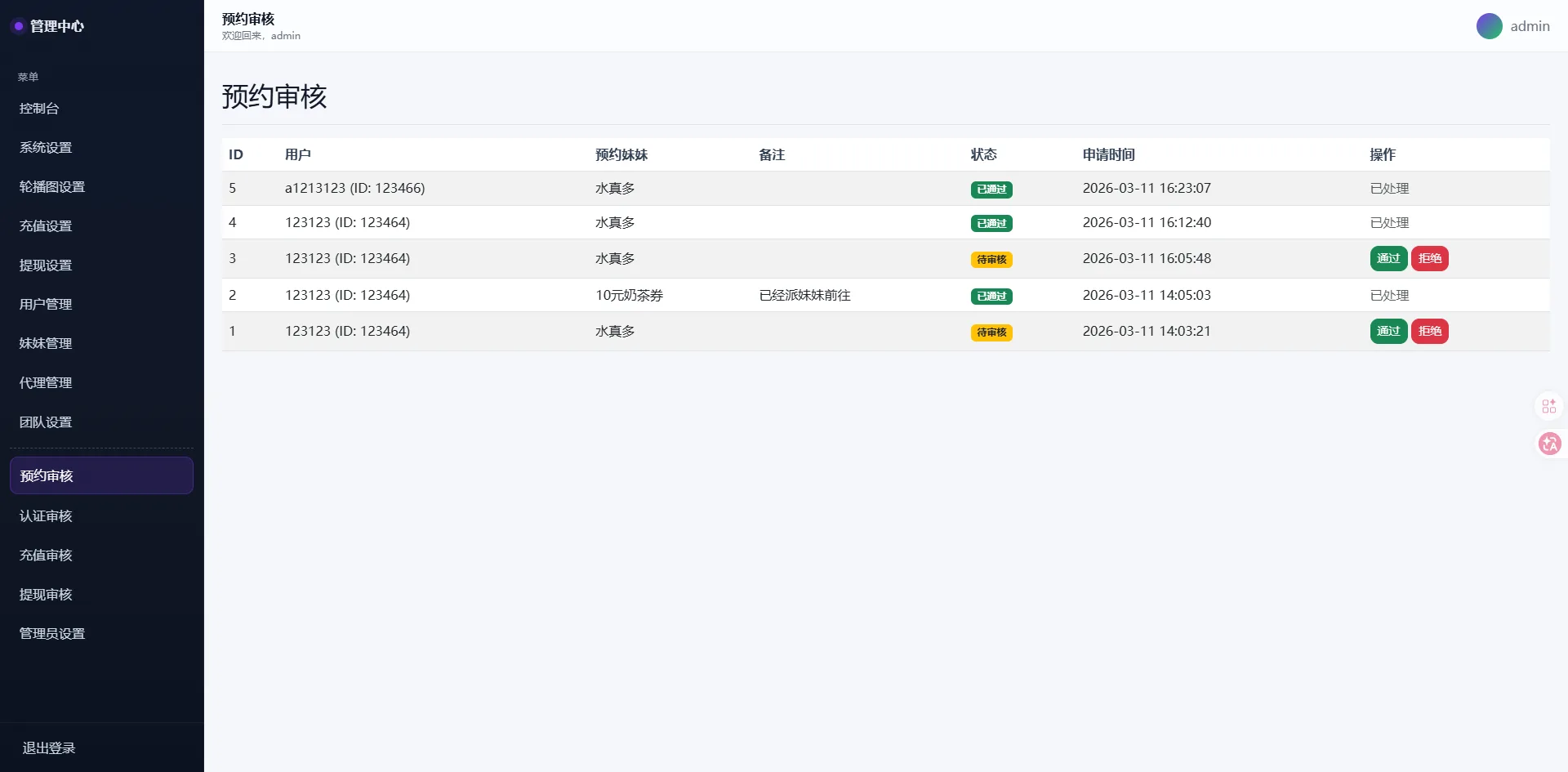Image resolution: width=1568 pixels, height=772 pixels.
Task: Open 妹妹管理 from sidebar menu
Action: tap(46, 344)
